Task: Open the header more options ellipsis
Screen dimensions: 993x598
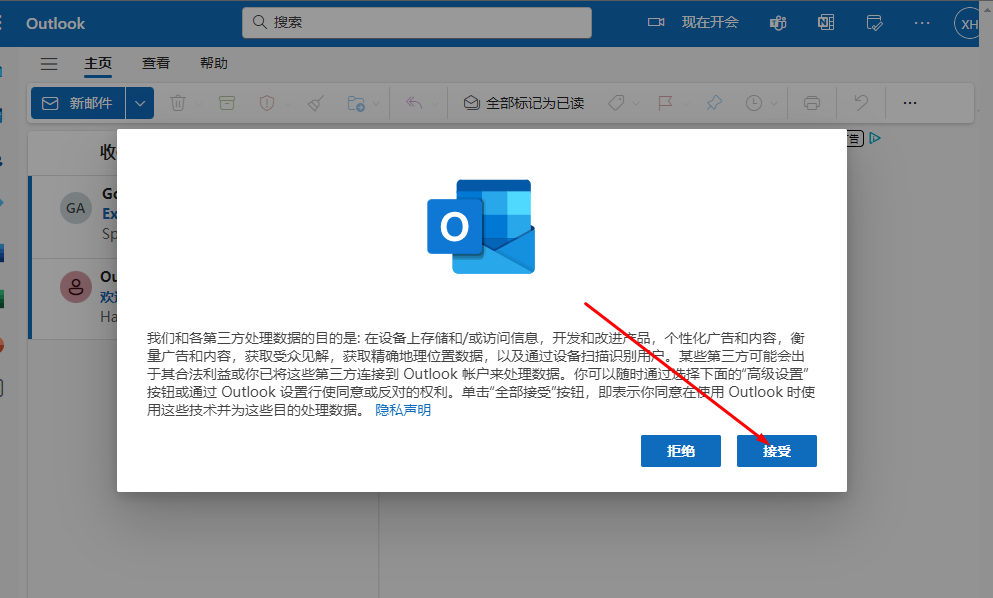Action: (x=922, y=23)
